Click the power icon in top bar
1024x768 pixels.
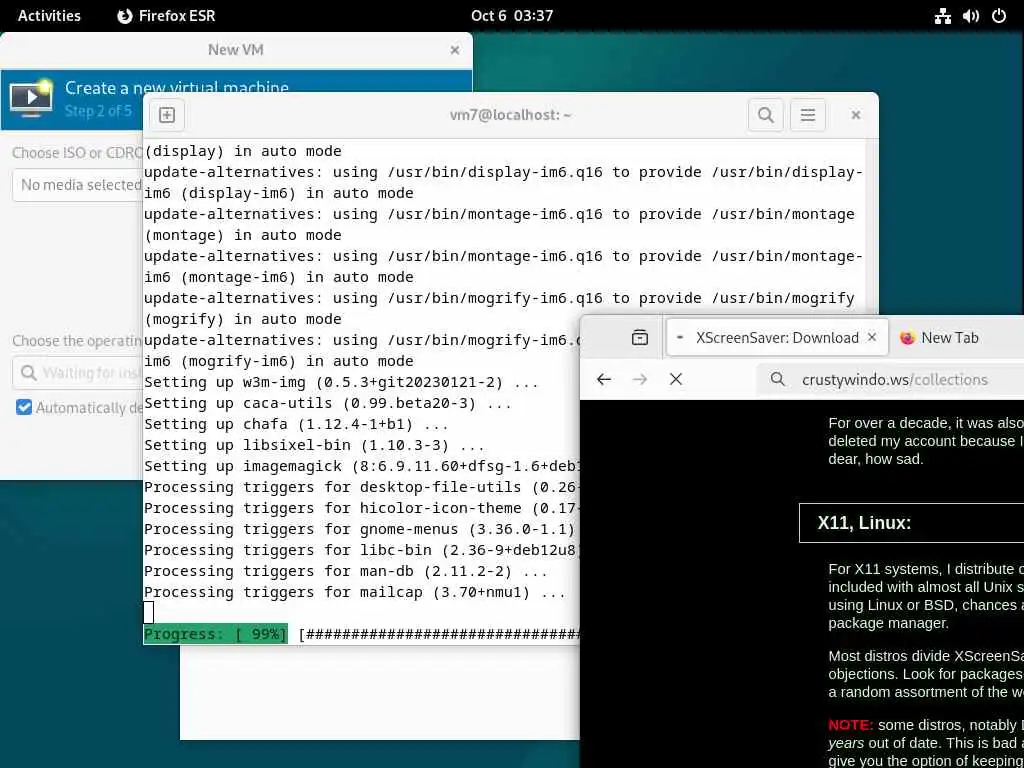tap(999, 16)
